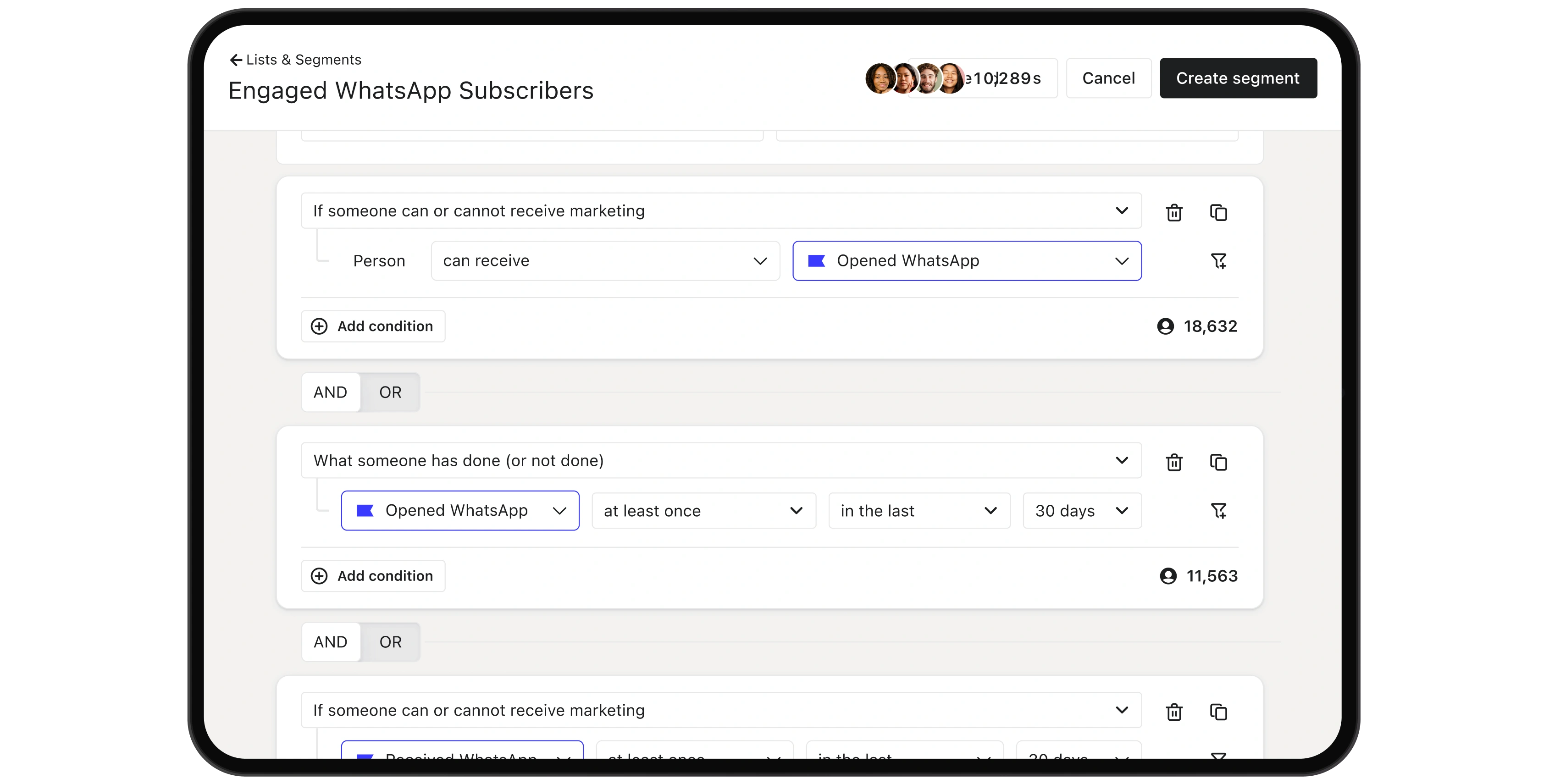Duplicate the first receive marketing condition group

pos(1218,212)
